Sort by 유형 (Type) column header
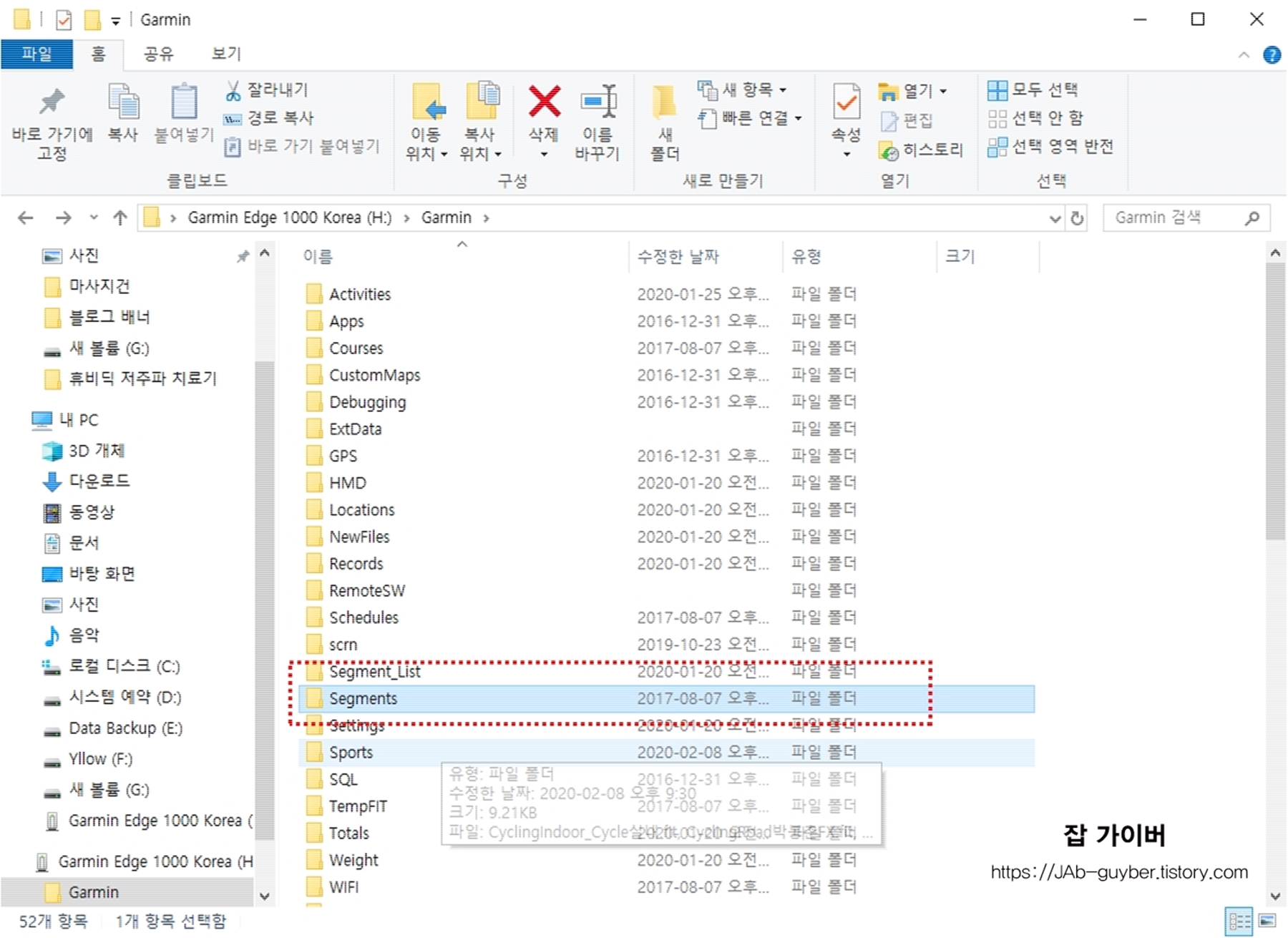Image resolution: width=1288 pixels, height=938 pixels. [806, 256]
